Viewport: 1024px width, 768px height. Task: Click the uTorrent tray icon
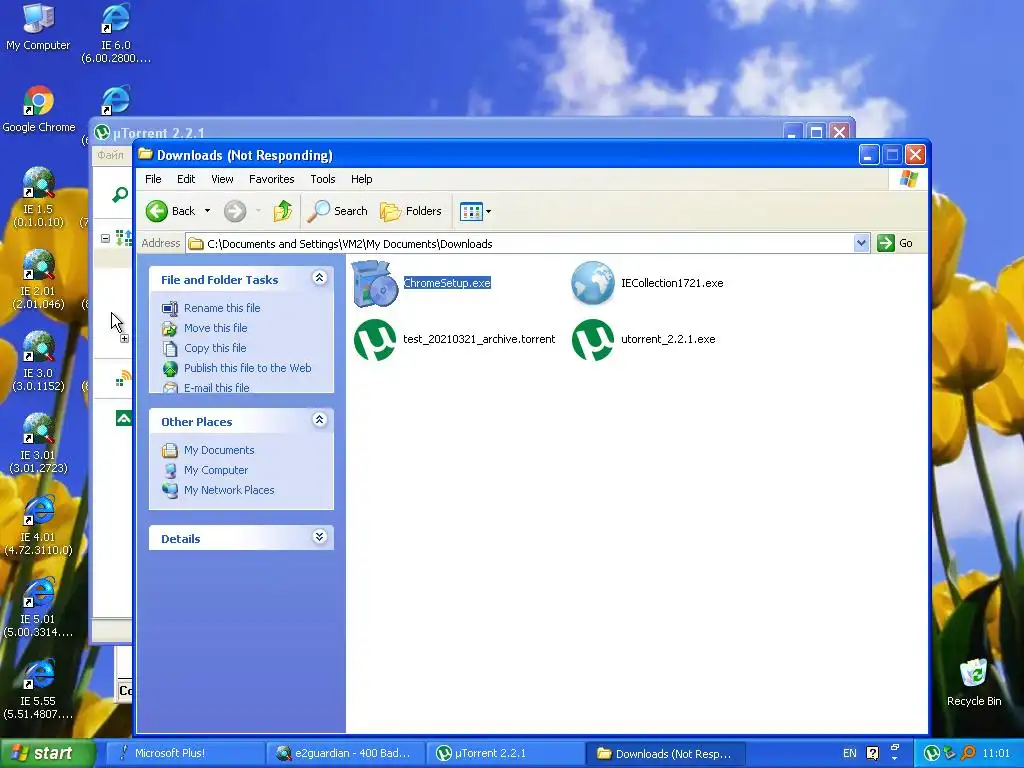[932, 753]
